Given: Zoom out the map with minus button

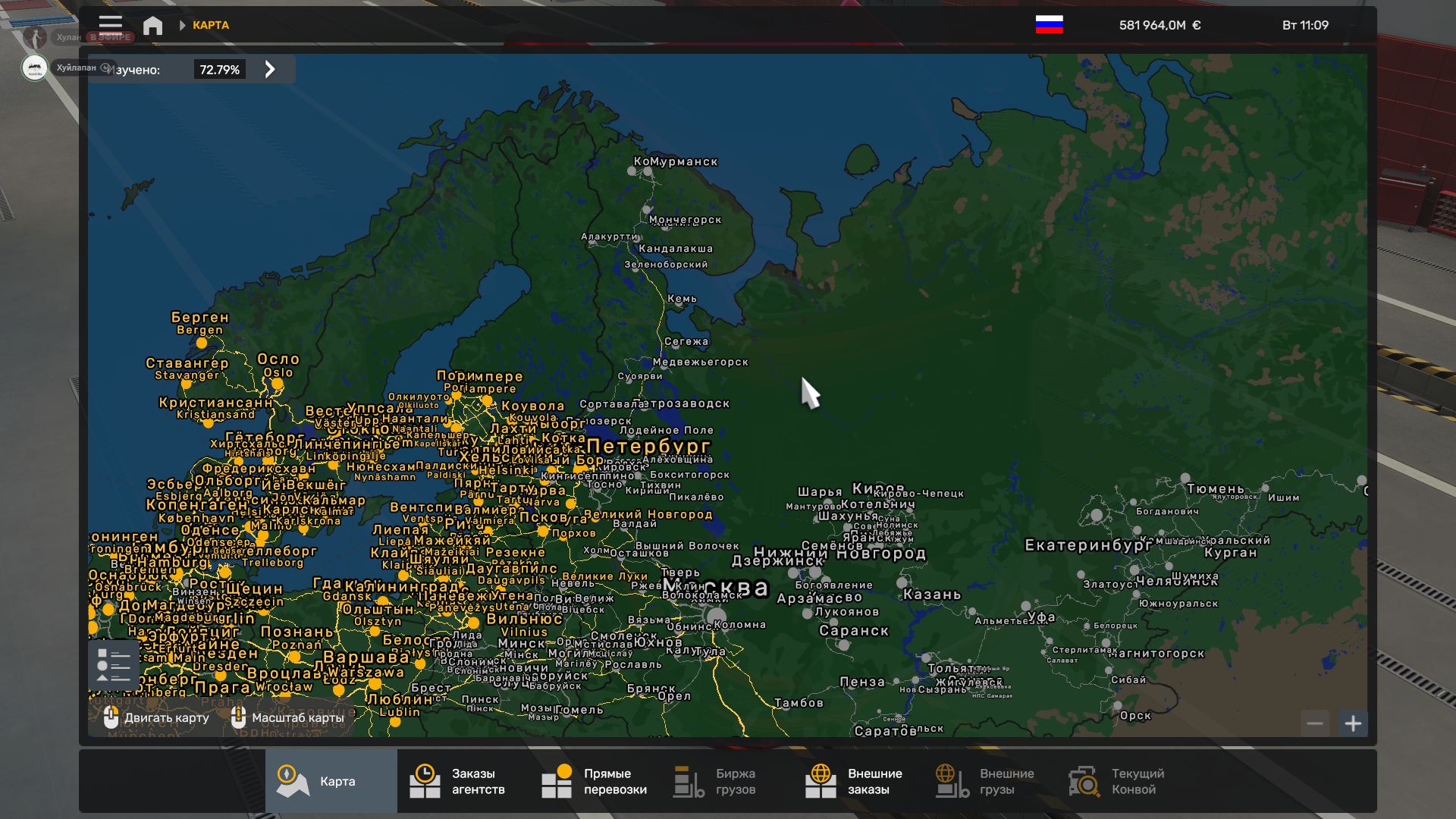Looking at the screenshot, I should coord(1315,723).
